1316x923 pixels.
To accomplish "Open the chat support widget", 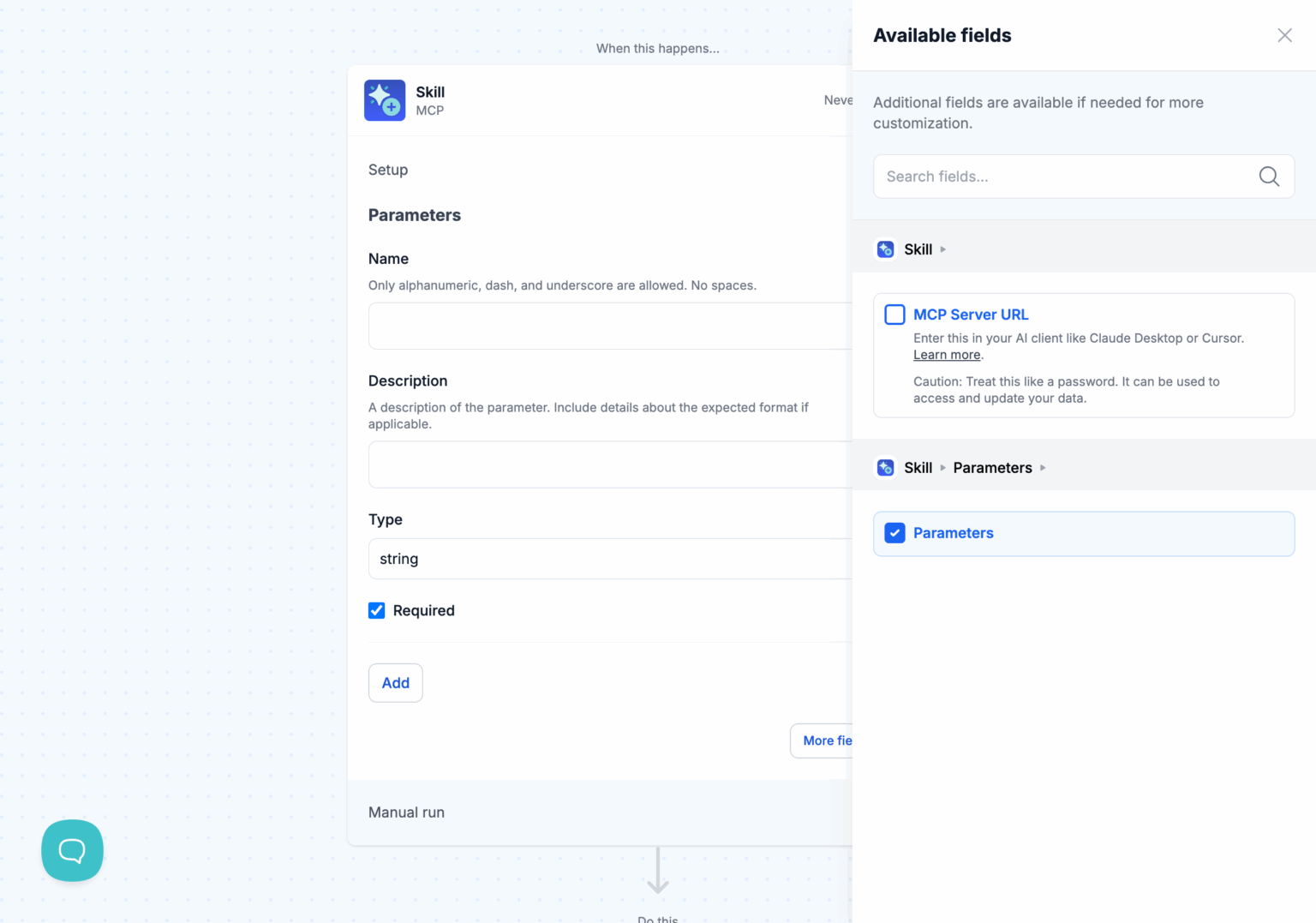I will pyautogui.click(x=72, y=850).
